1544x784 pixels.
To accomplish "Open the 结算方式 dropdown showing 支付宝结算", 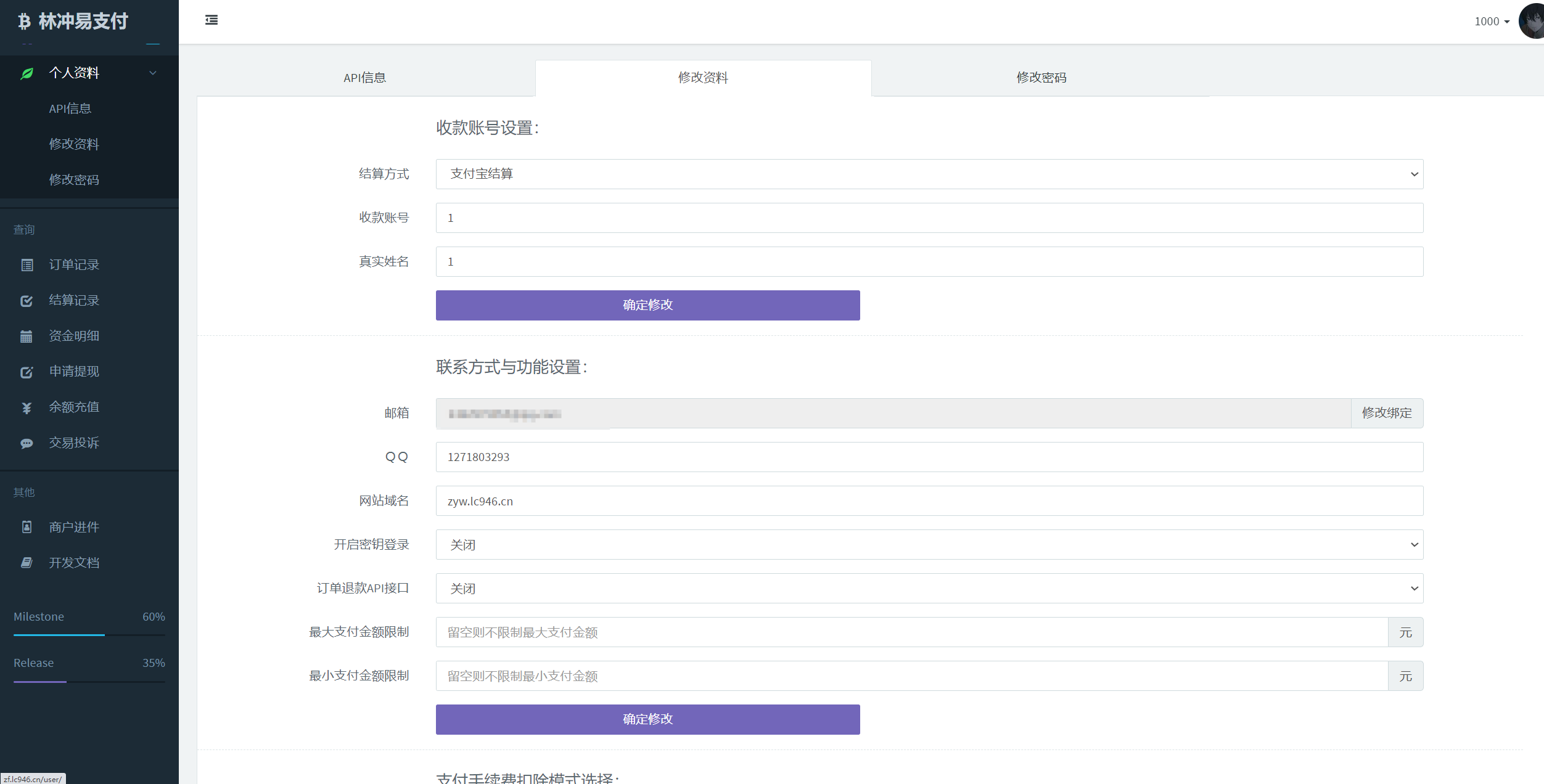I will 928,174.
